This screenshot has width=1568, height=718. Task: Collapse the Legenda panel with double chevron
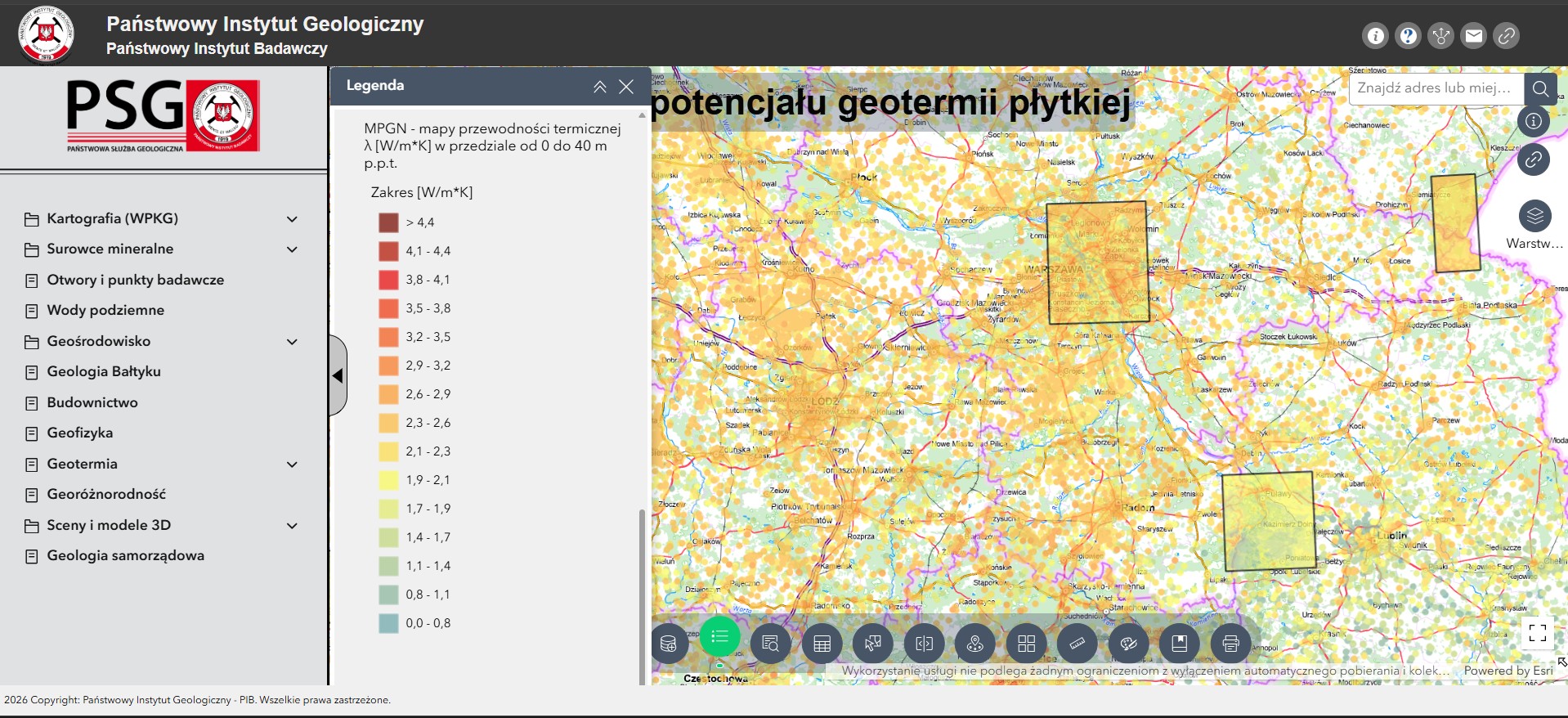tap(600, 87)
